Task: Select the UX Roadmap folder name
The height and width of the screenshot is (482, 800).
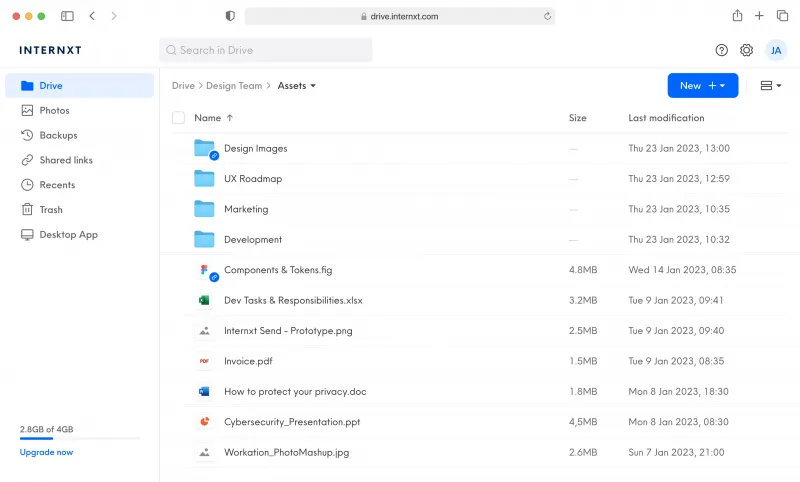Action: (253, 179)
